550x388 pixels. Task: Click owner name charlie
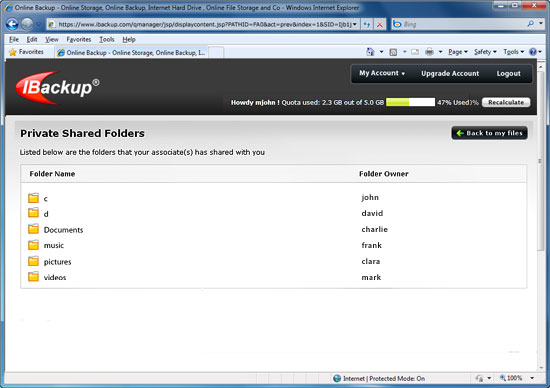click(375, 229)
